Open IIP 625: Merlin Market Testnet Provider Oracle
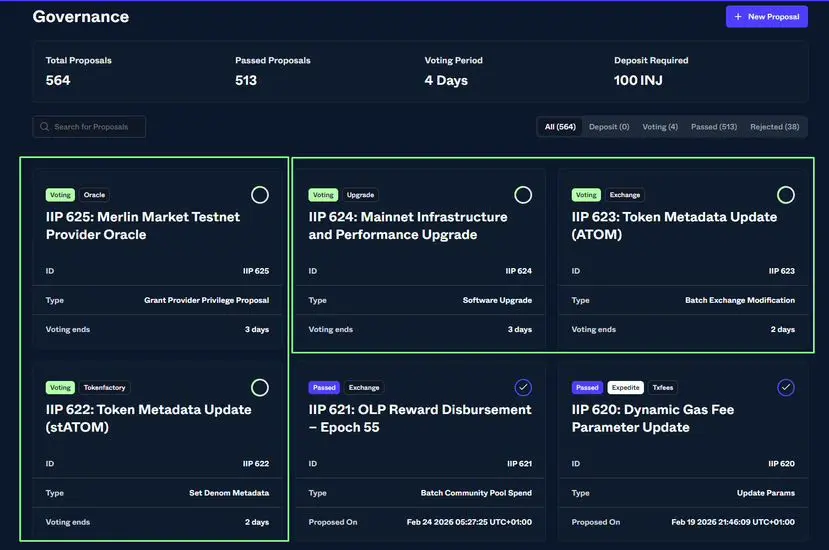Viewport: 829px width, 550px height. tap(143, 226)
